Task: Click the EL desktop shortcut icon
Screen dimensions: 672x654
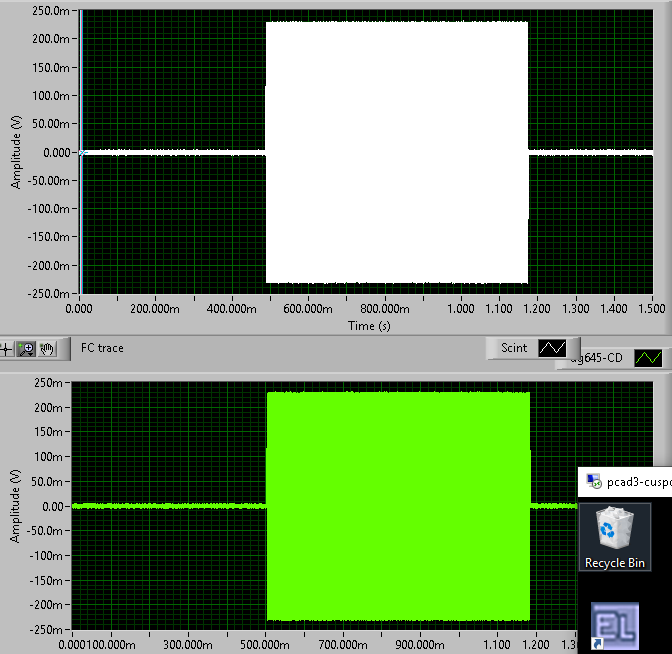Action: (x=615, y=625)
